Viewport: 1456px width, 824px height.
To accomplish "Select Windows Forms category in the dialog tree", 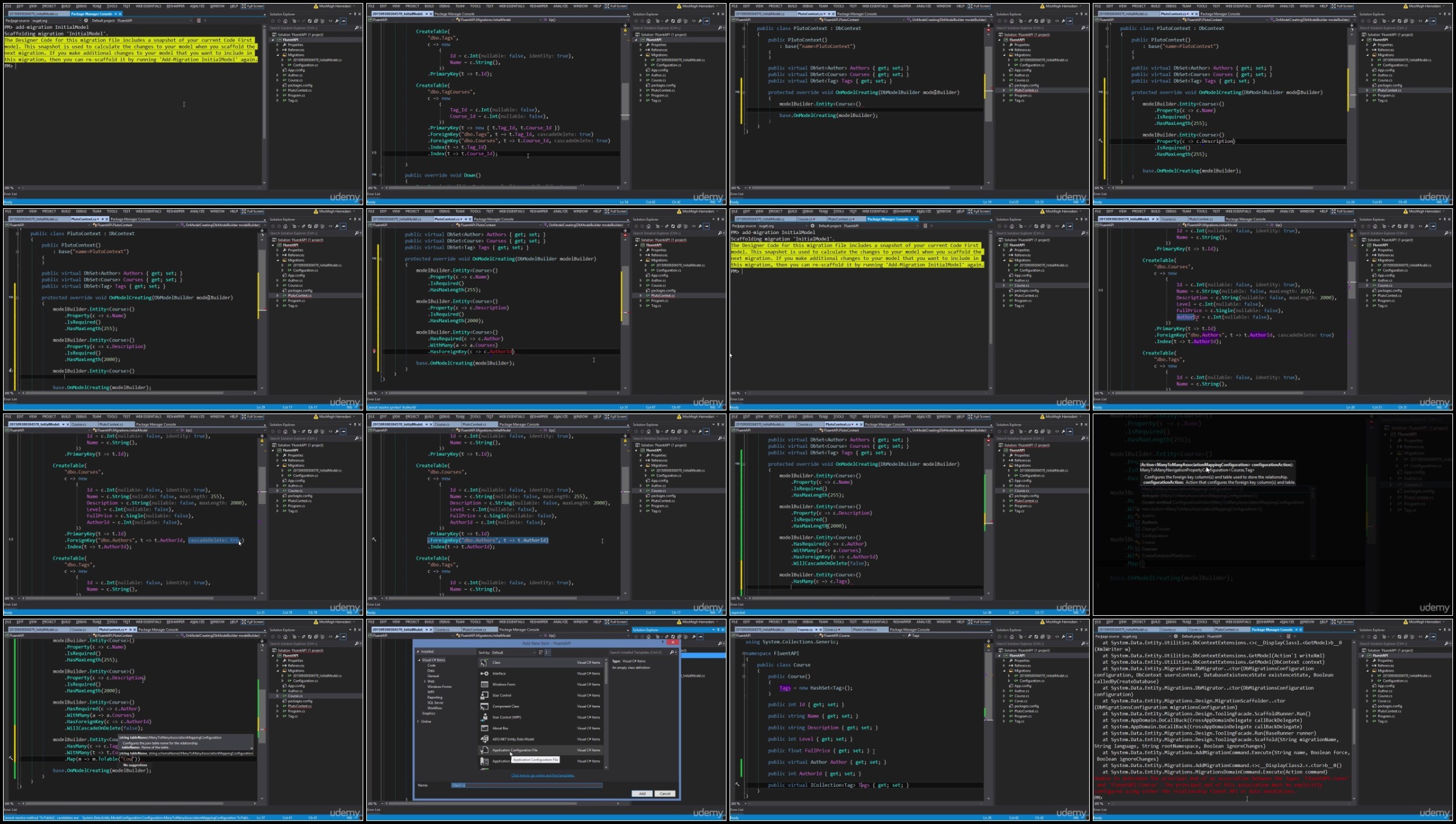I will pyautogui.click(x=439, y=687).
